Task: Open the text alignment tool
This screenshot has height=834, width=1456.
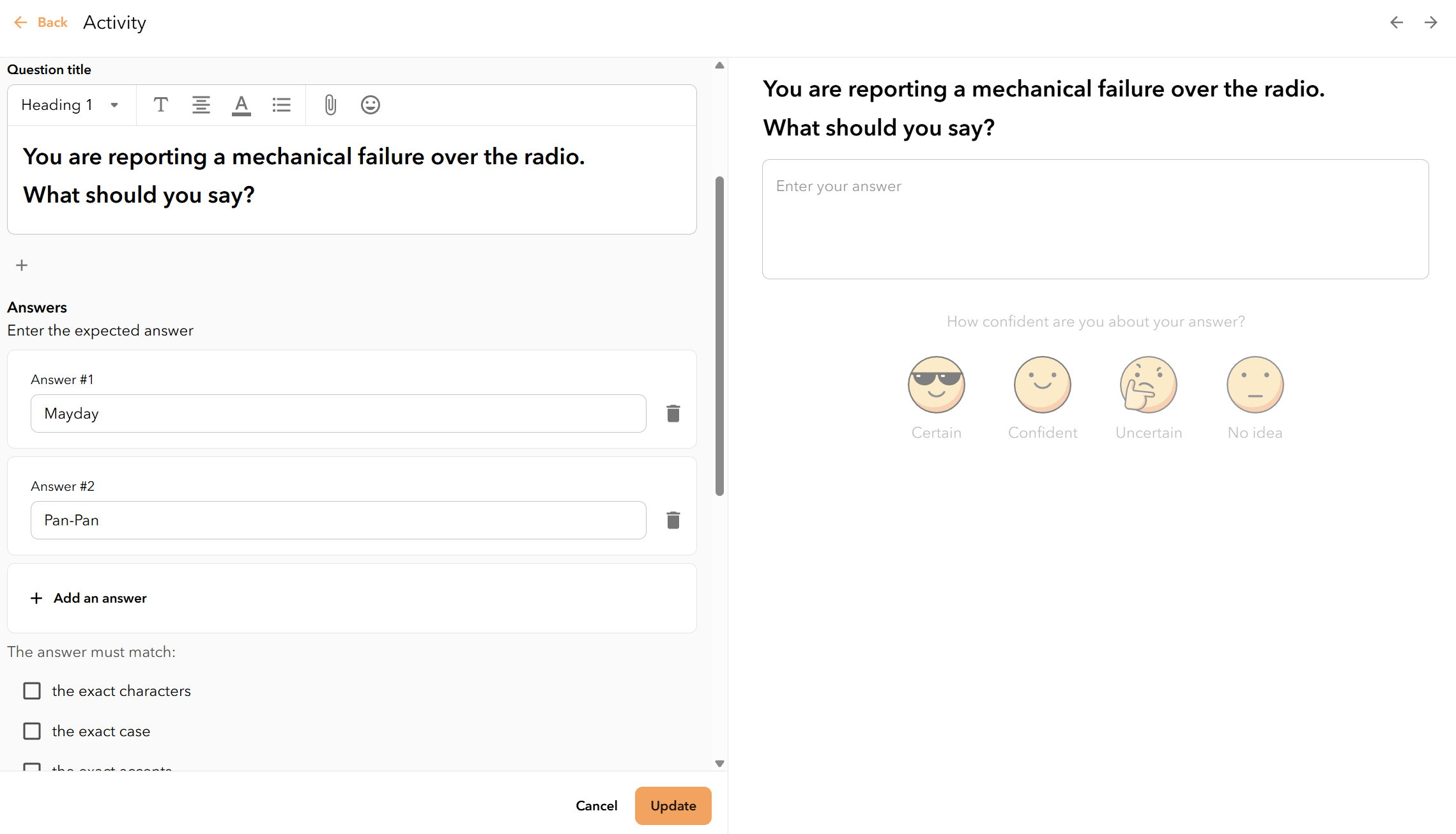Action: 201,105
